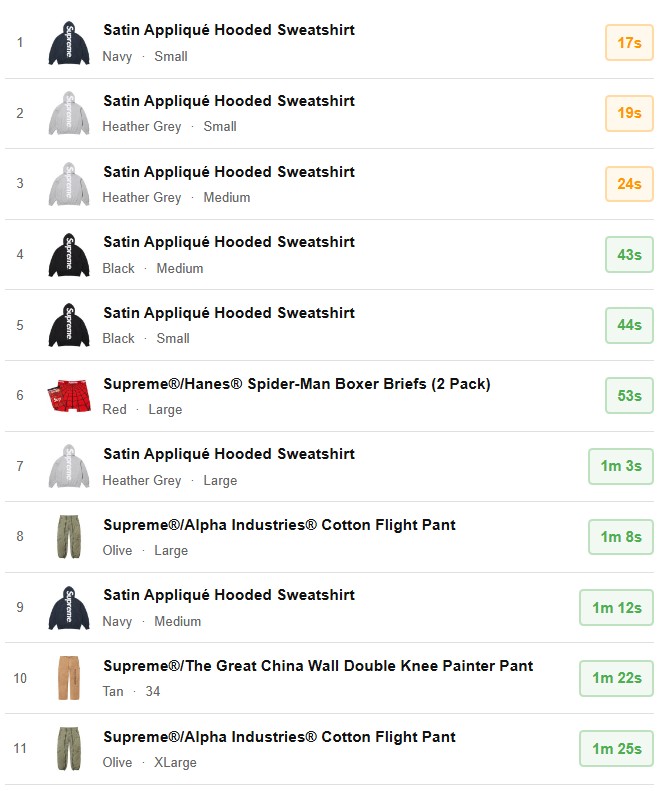The height and width of the screenshot is (791, 663).
Task: Click the Heather Grey Medium sweatshirt title
Action: point(229,172)
